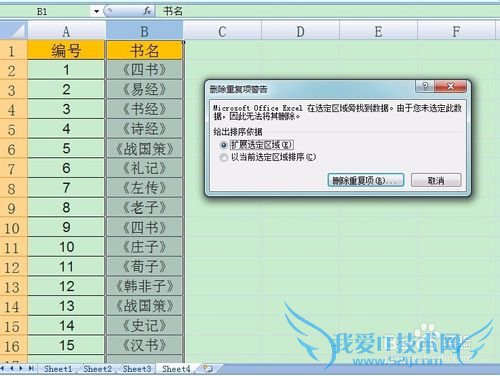Select column C header
Viewport: 500px width, 376px height.
click(222, 31)
